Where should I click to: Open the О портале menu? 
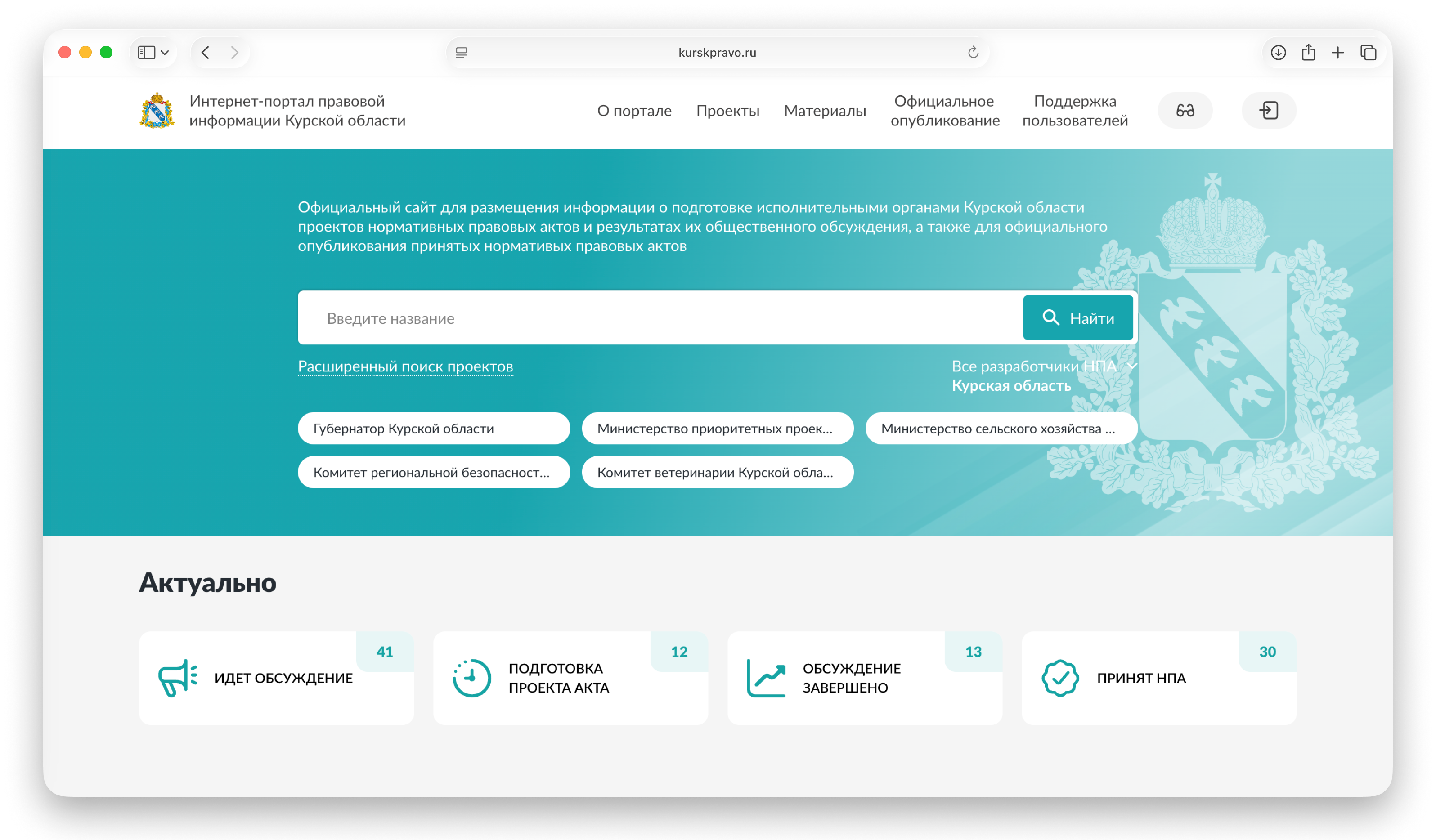click(634, 111)
